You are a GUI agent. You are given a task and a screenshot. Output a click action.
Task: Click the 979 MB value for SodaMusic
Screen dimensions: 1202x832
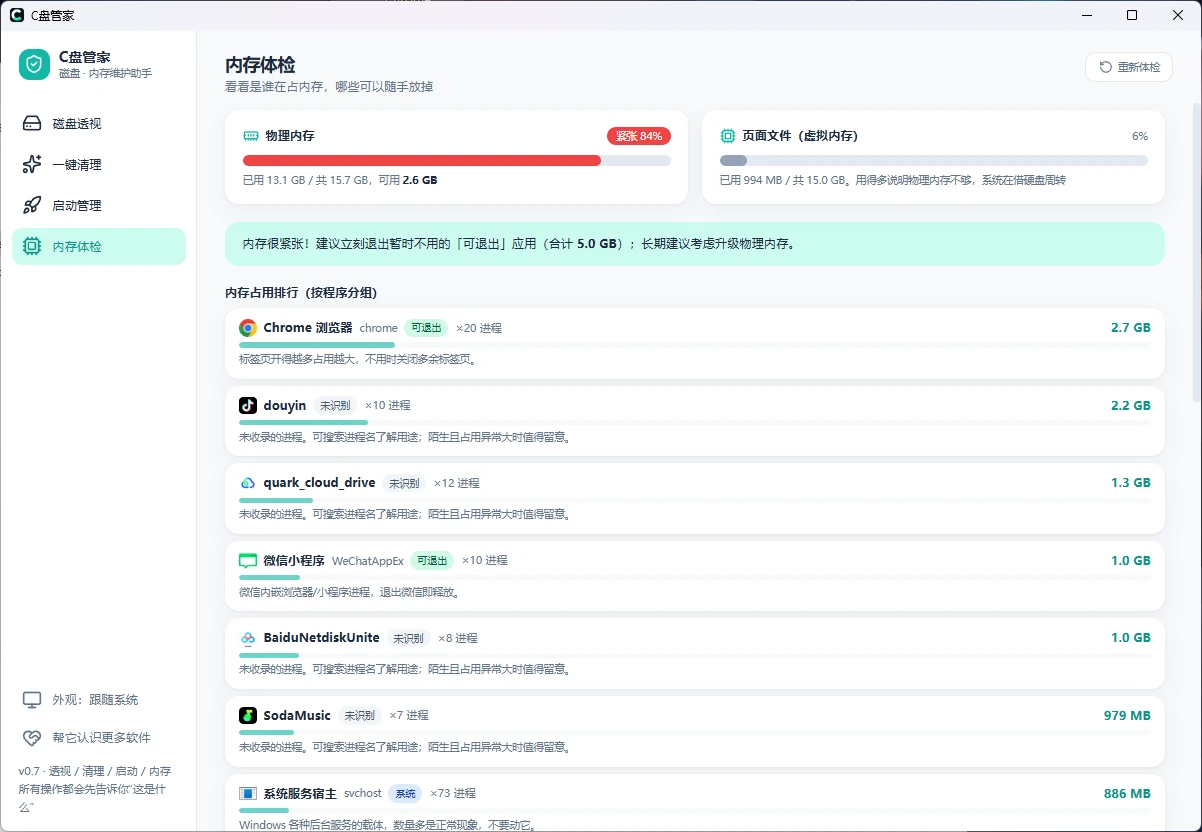[x=1127, y=716]
